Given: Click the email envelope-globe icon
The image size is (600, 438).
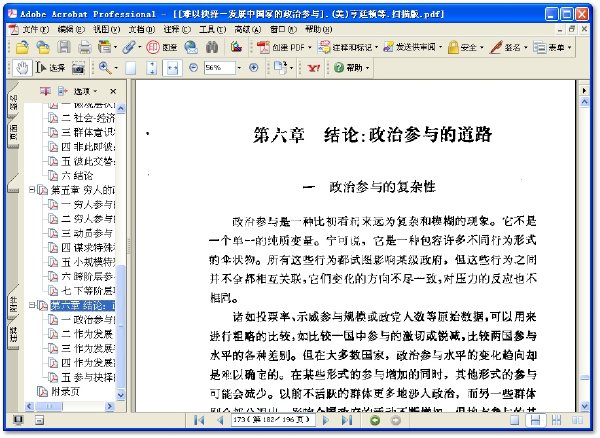Looking at the screenshot, I should [x=191, y=47].
